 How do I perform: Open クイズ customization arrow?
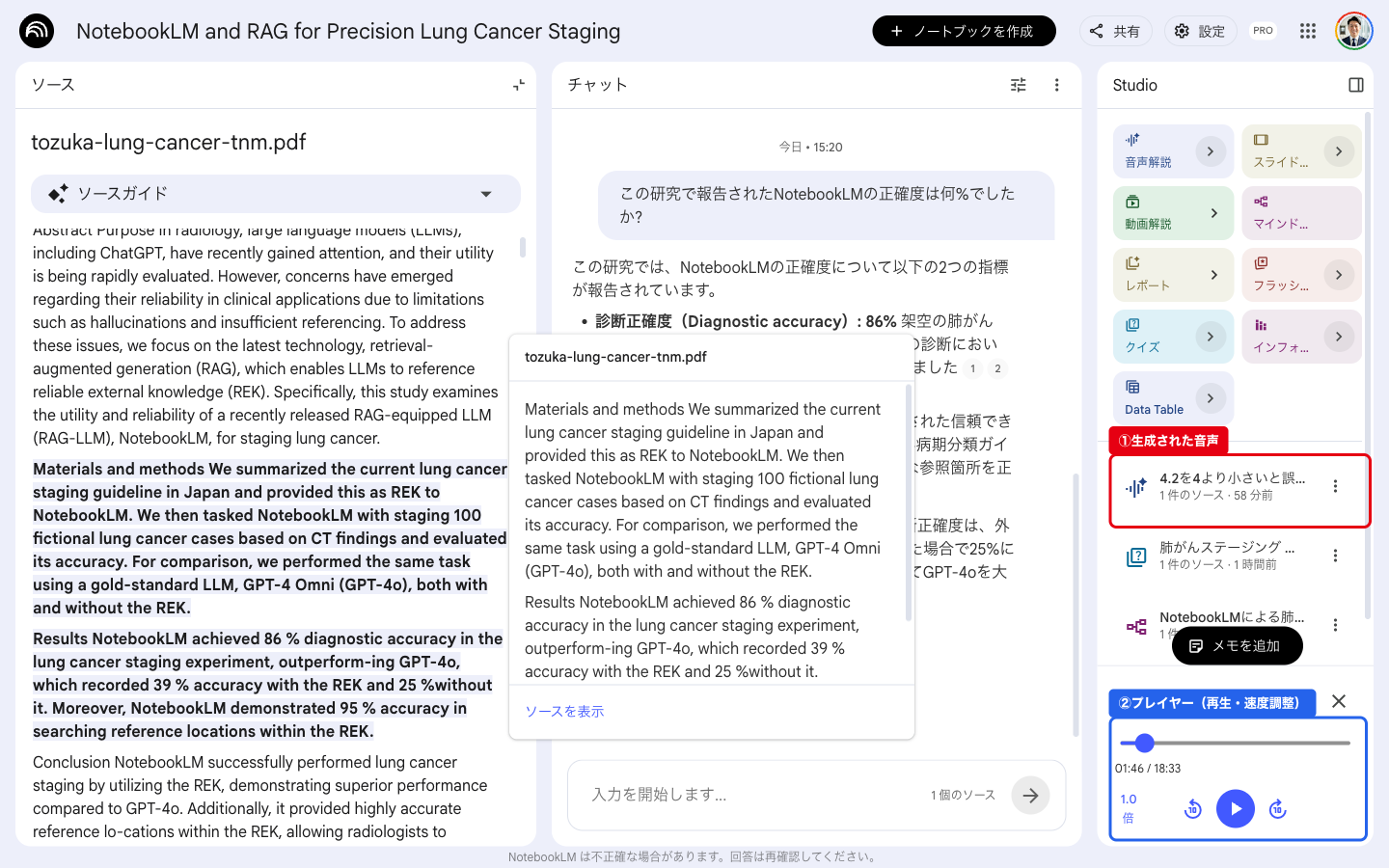(x=1211, y=337)
